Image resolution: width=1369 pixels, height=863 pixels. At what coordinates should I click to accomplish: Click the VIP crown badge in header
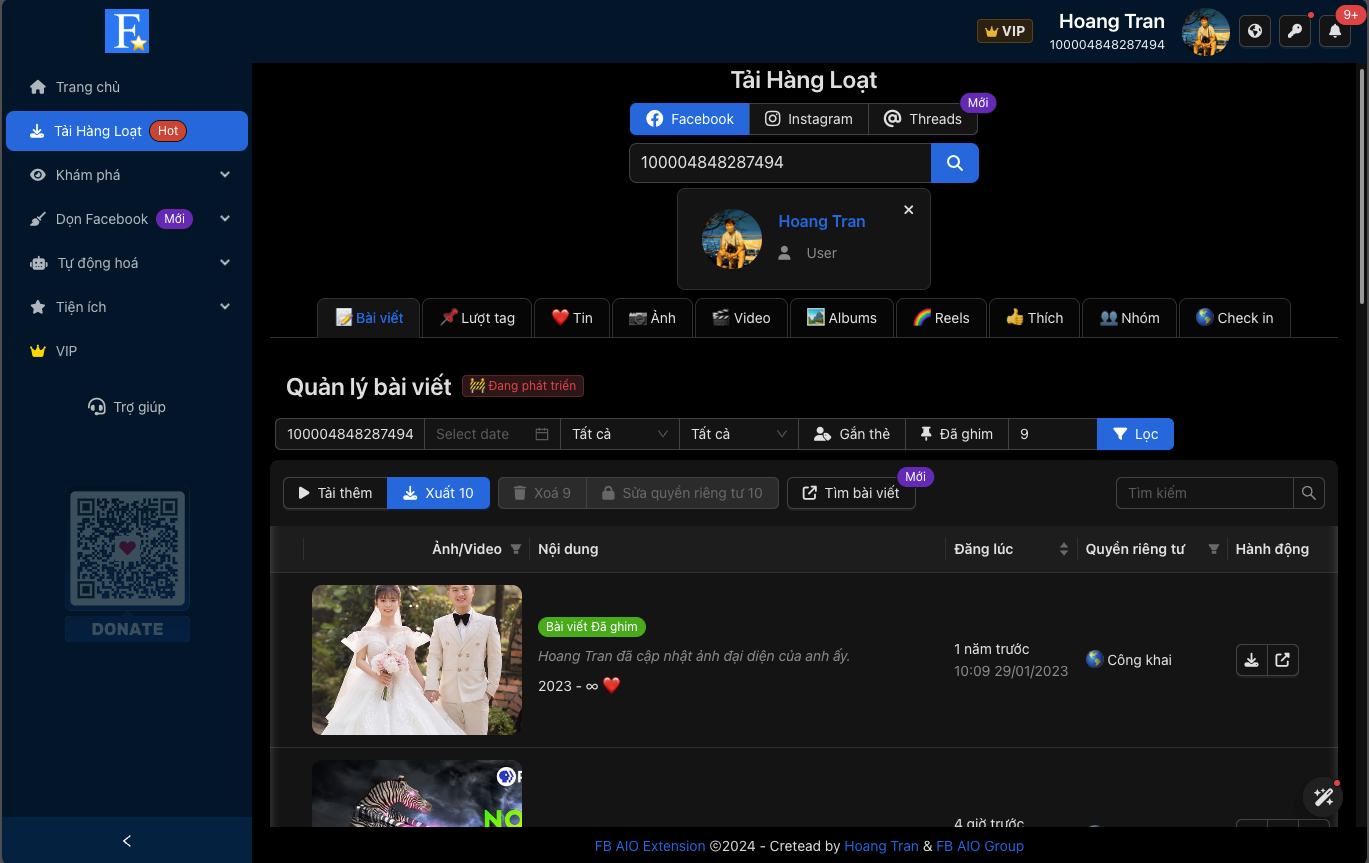click(x=1004, y=31)
